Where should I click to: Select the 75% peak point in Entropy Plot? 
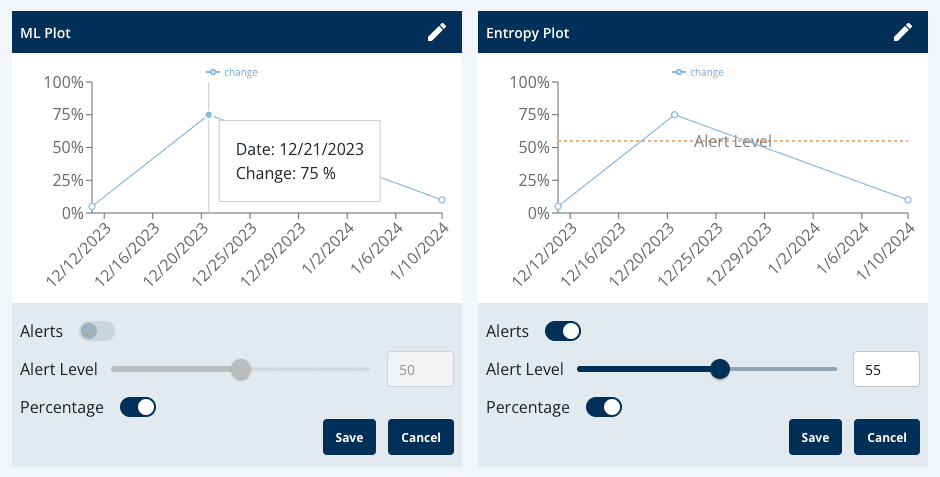(x=674, y=114)
